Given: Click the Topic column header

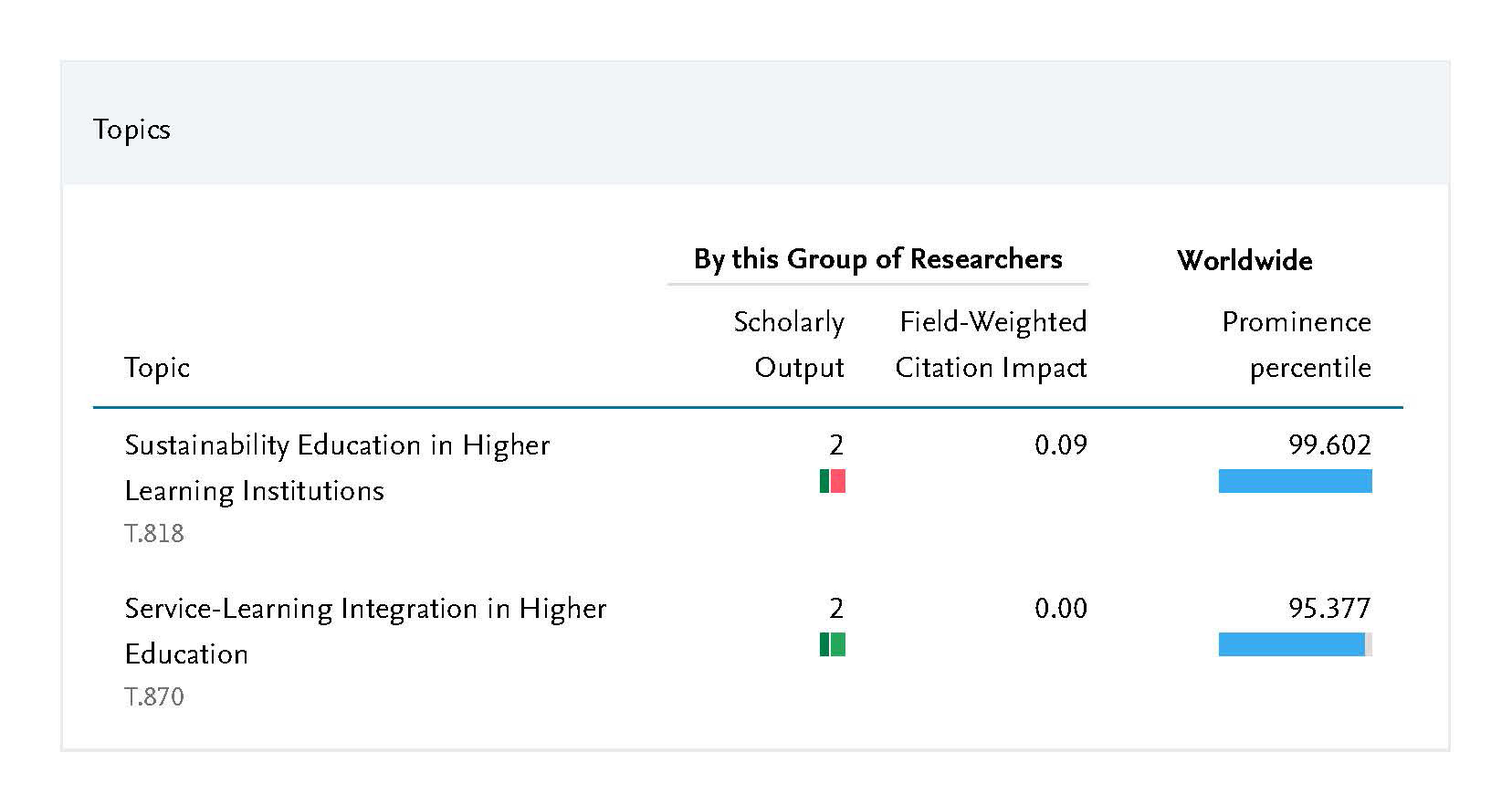Looking at the screenshot, I should 157,367.
